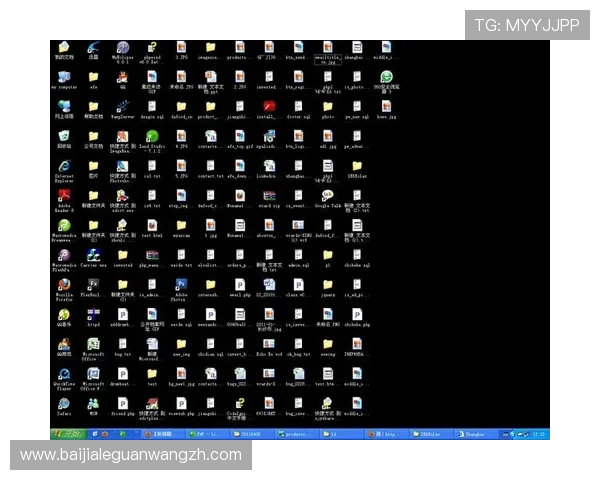Open the QuickTime Player shortcut
This screenshot has height=480, width=600.
(63, 374)
